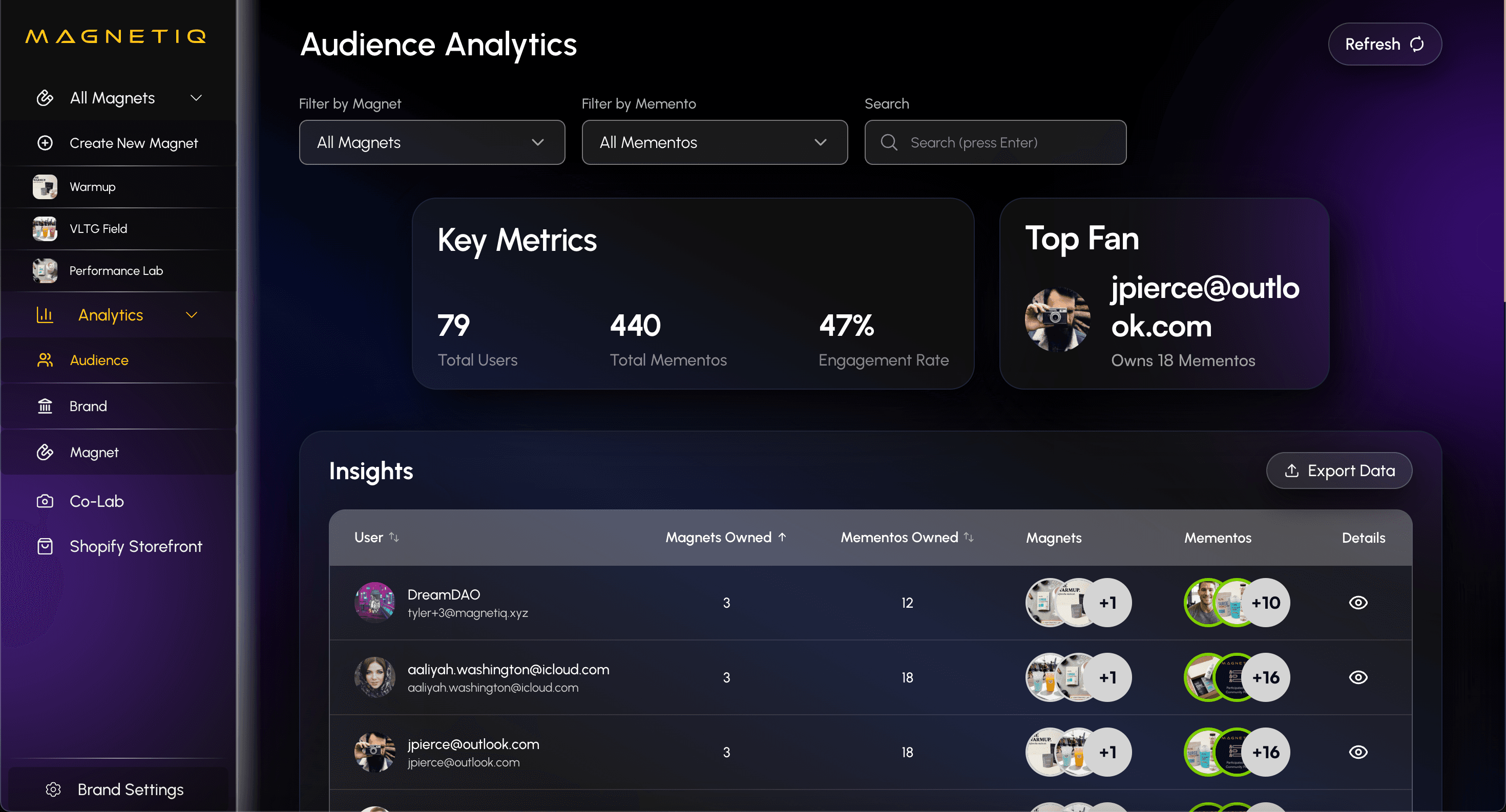
Task: Expand All Magnets sidebar chevron
Action: 196,98
